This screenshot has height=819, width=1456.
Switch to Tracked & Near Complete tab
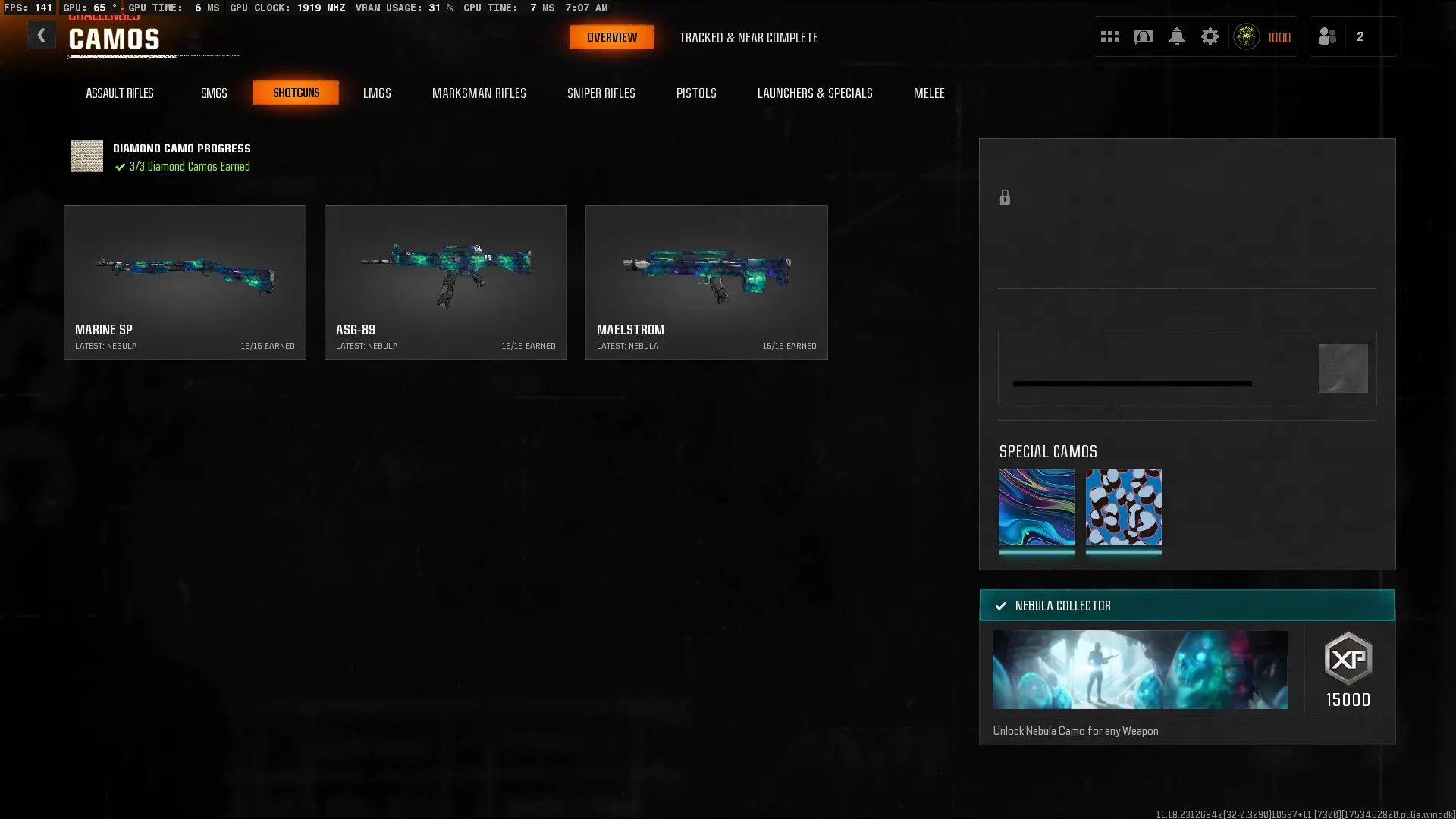point(748,38)
